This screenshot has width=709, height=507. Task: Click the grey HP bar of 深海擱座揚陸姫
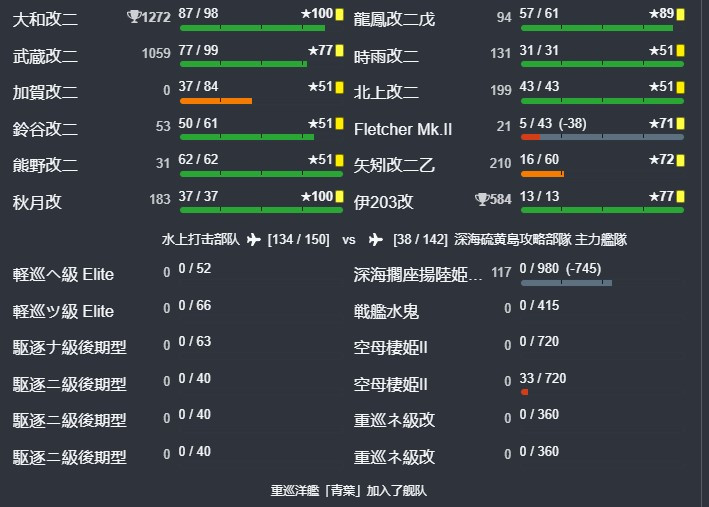pyautogui.click(x=566, y=283)
